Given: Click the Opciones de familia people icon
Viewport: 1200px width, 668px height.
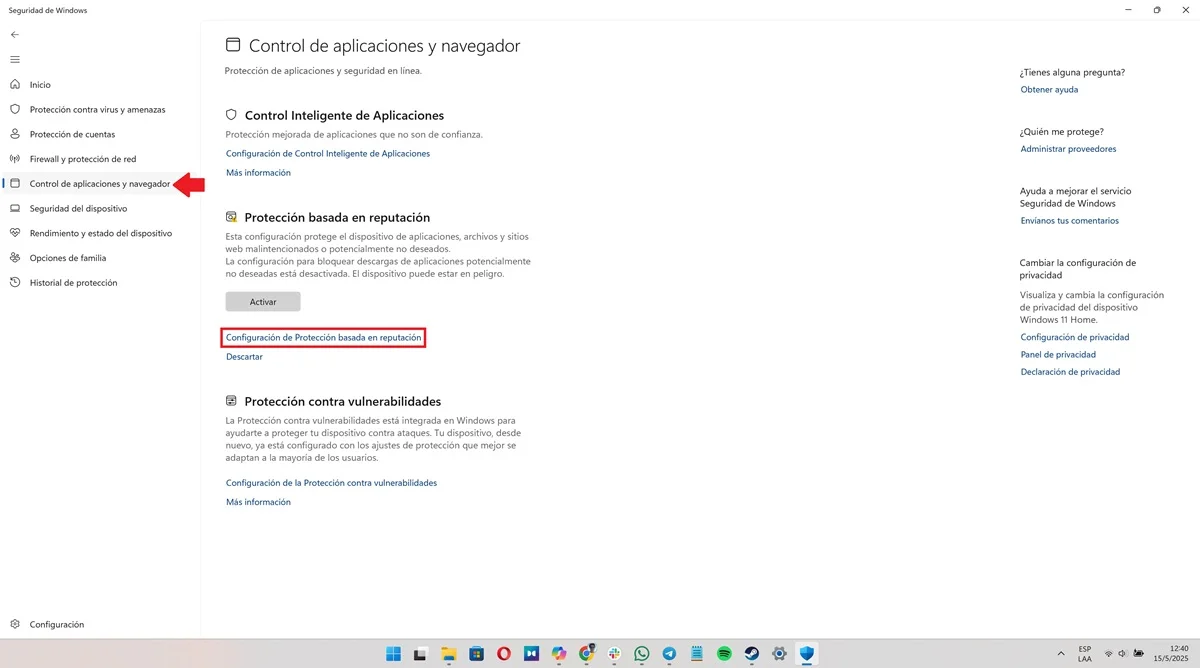Looking at the screenshot, I should pyautogui.click(x=14, y=258).
